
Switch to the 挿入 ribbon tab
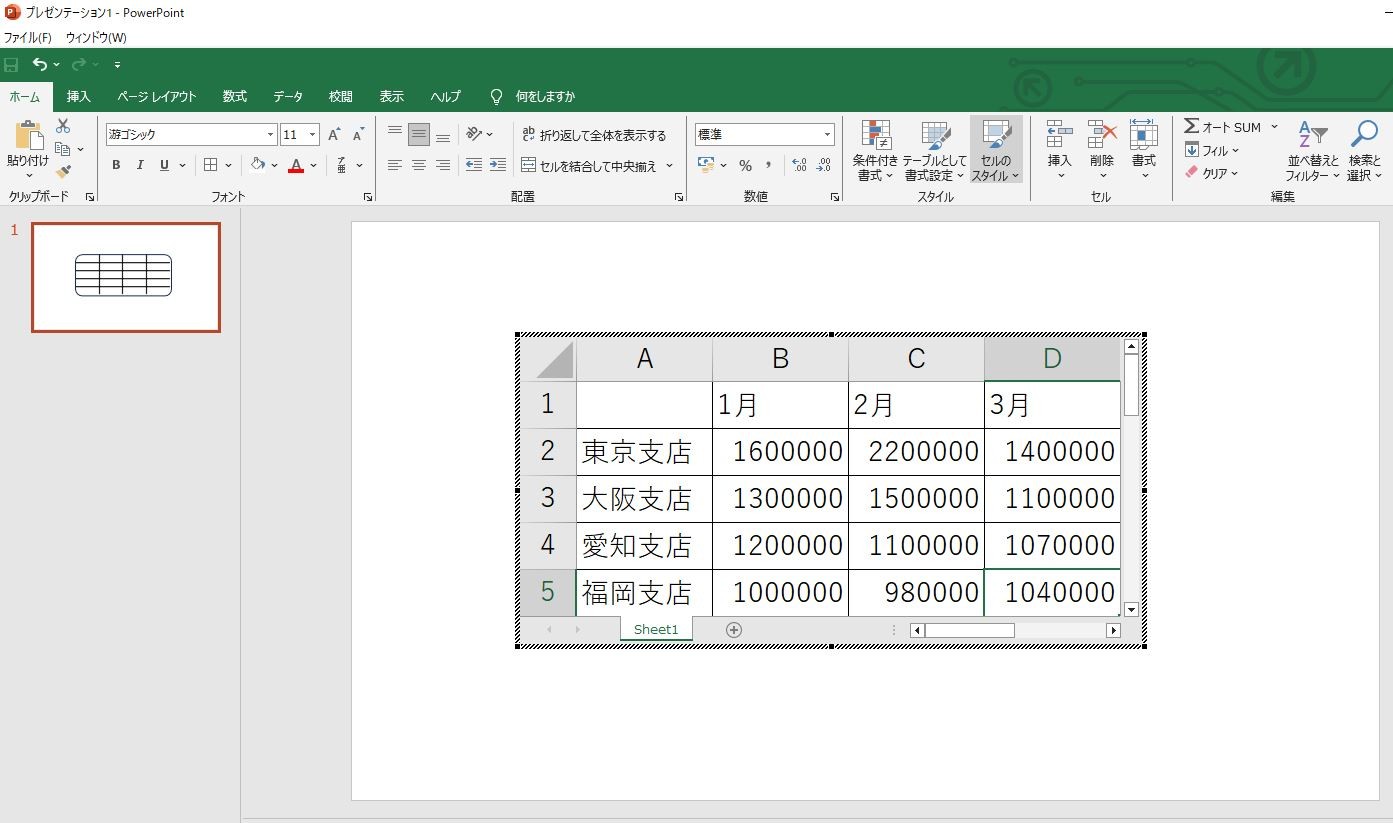coord(79,96)
